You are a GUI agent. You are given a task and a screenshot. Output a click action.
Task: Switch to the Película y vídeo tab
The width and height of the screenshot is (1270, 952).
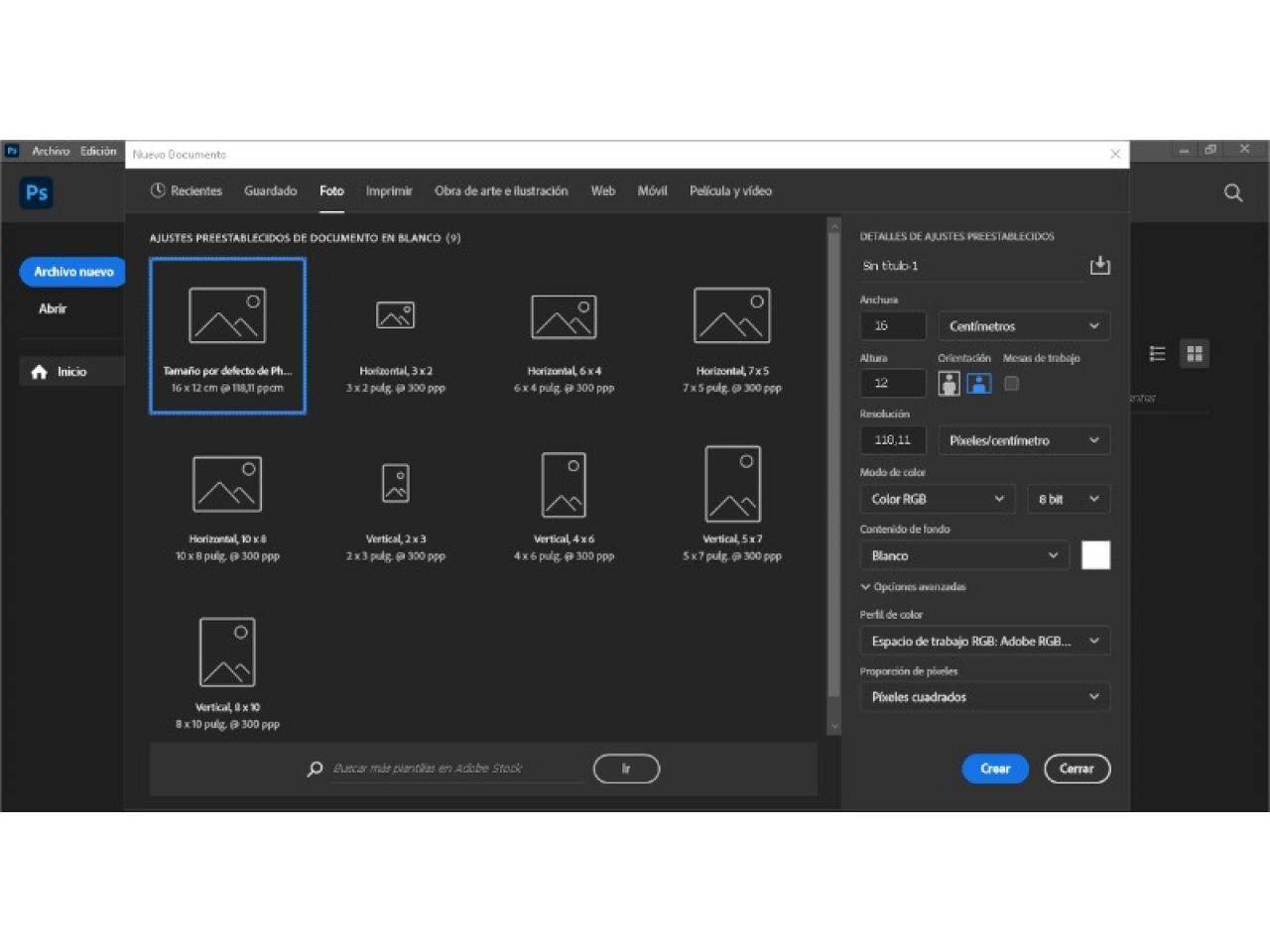point(730,190)
